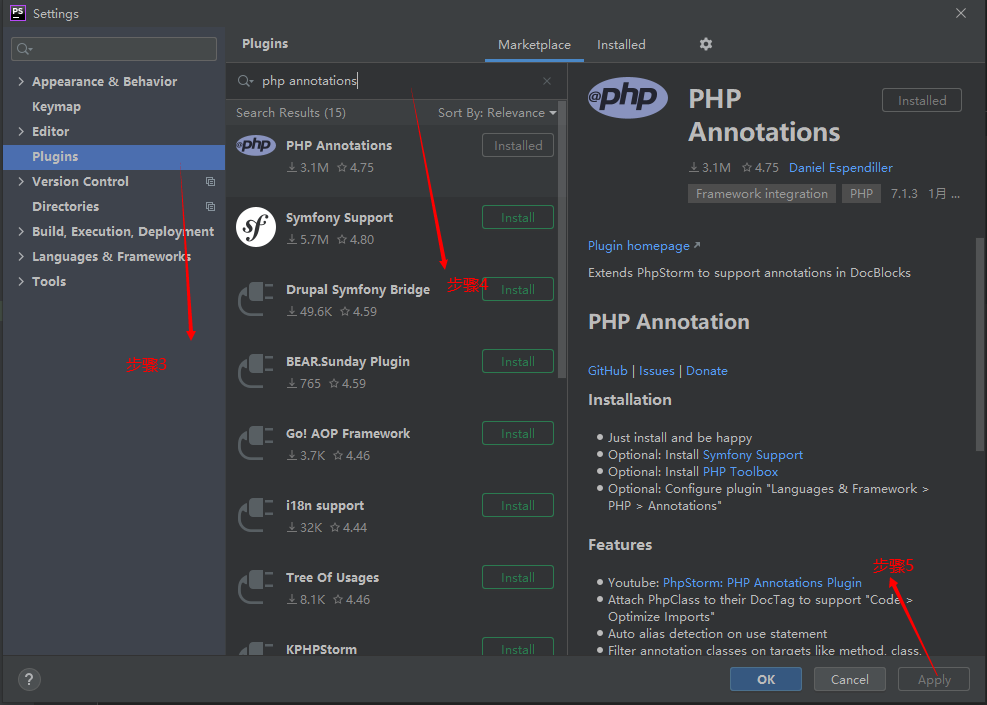
Task: Open the Plugin homepage link
Action: tap(638, 245)
